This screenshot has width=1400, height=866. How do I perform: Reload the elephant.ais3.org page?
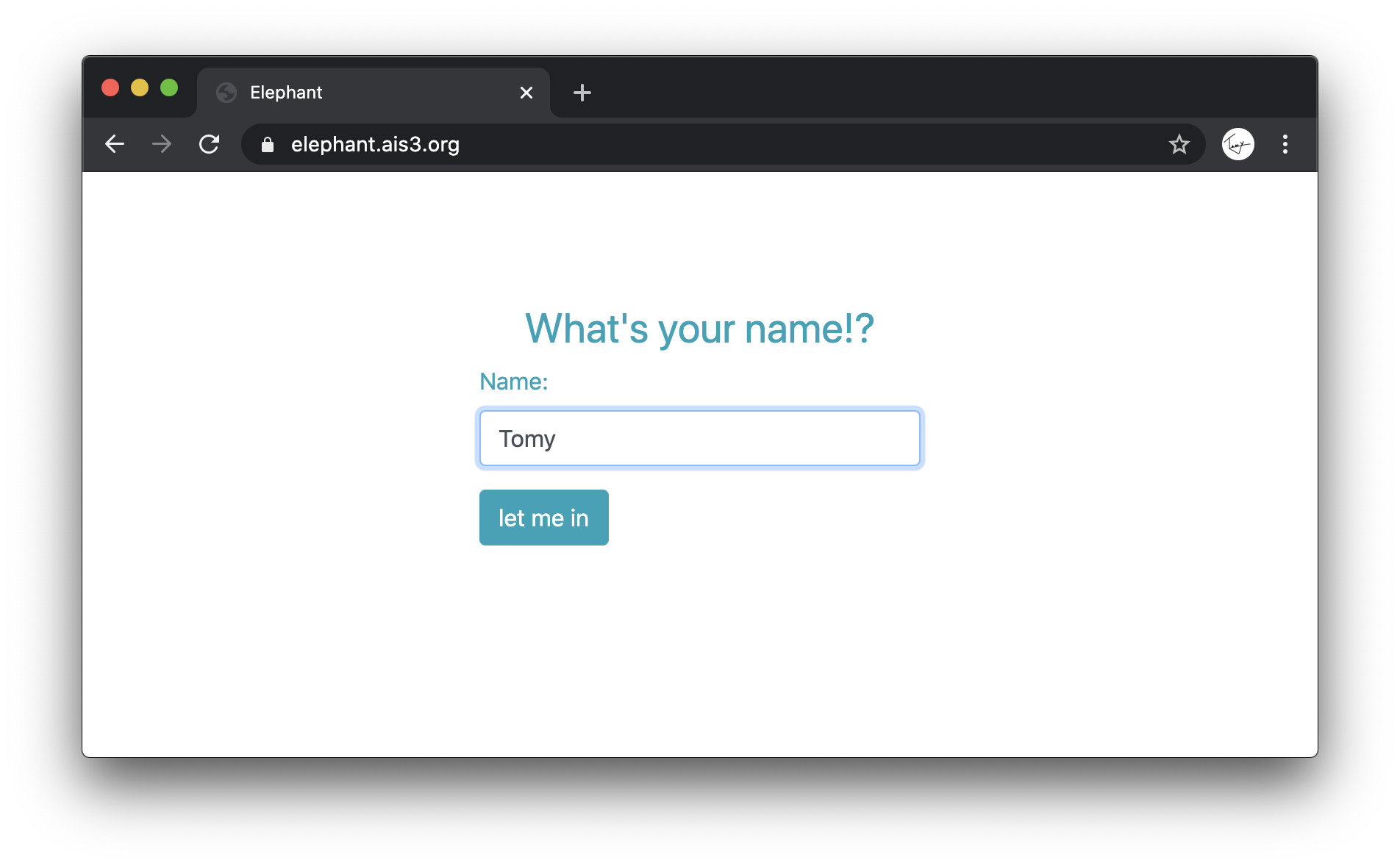[210, 144]
